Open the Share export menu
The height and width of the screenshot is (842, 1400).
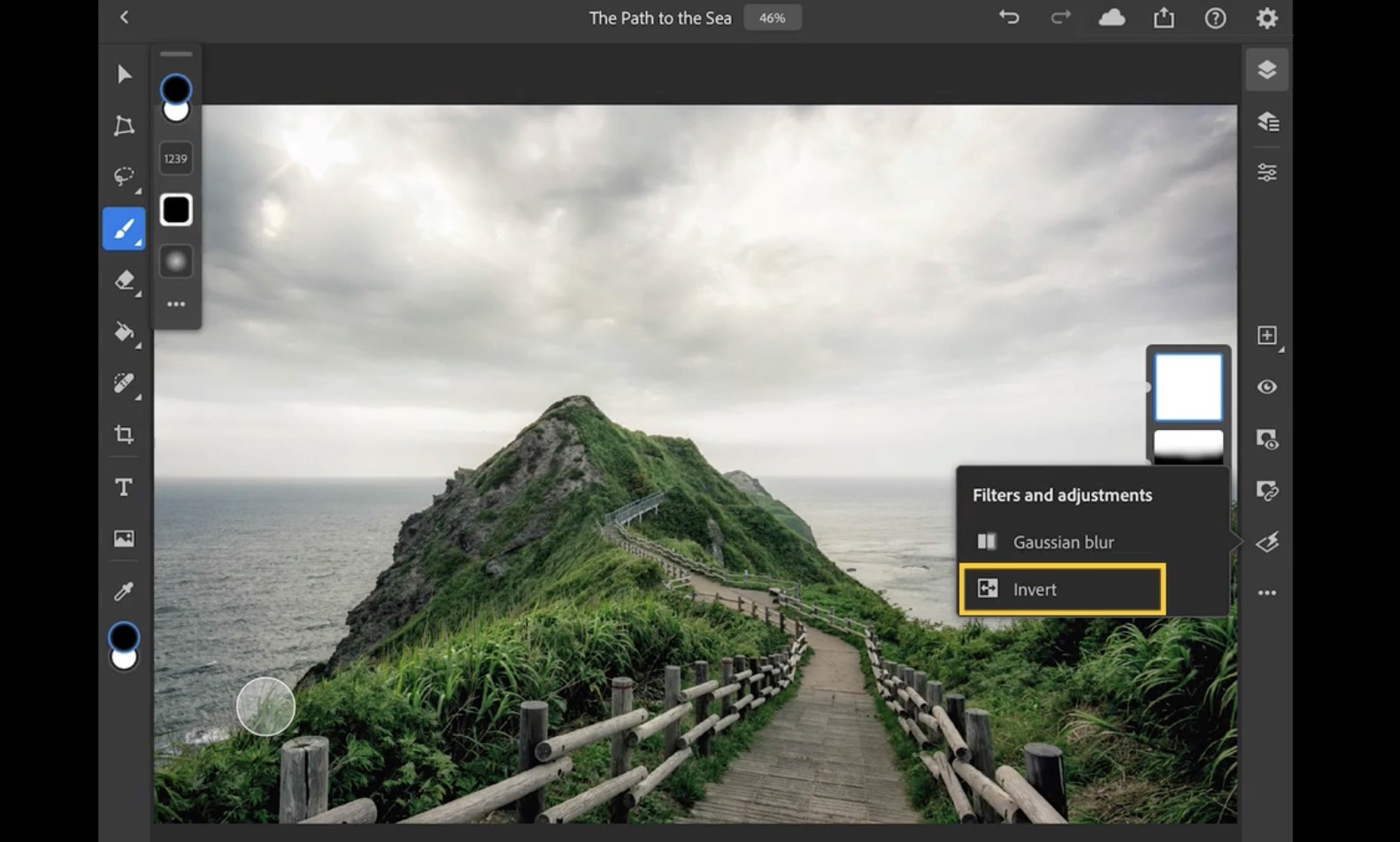pos(1164,18)
